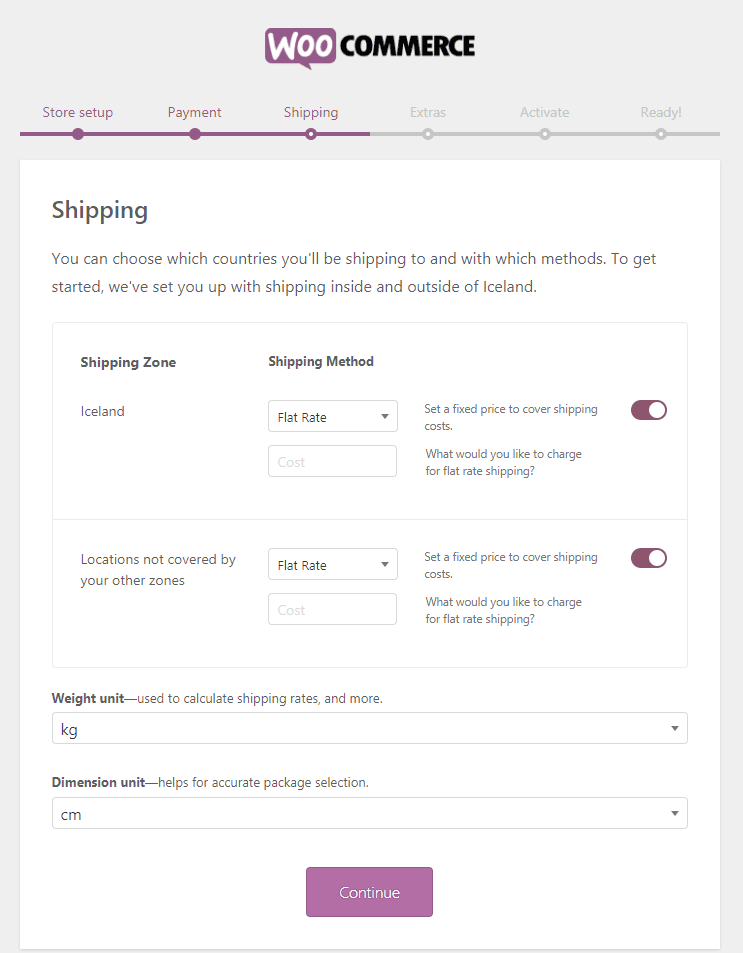Go to the Store setup step label

pyautogui.click(x=78, y=112)
